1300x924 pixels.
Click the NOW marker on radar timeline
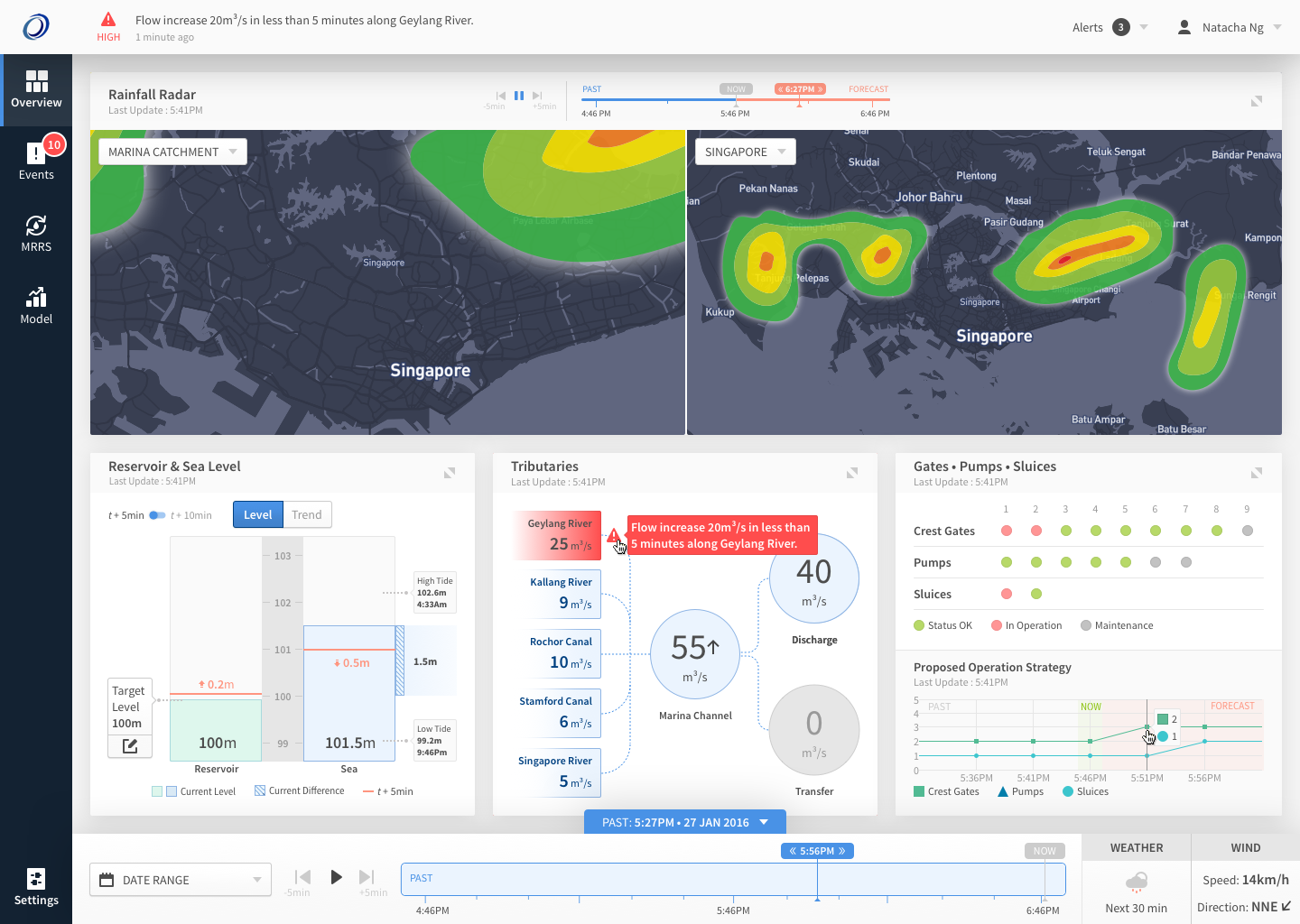click(x=736, y=89)
